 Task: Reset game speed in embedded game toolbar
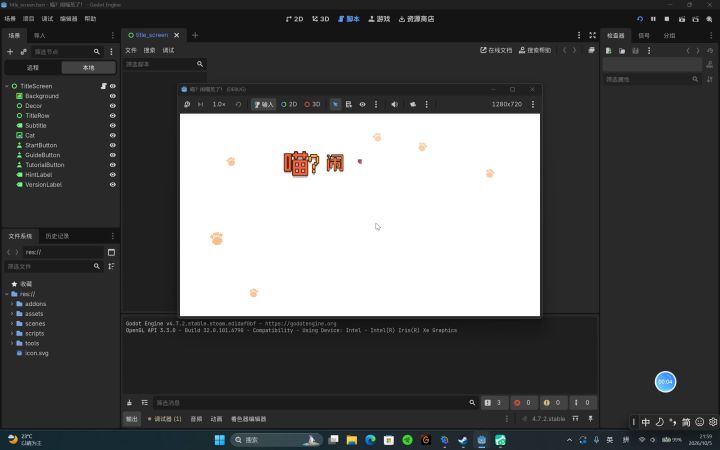pos(238,104)
